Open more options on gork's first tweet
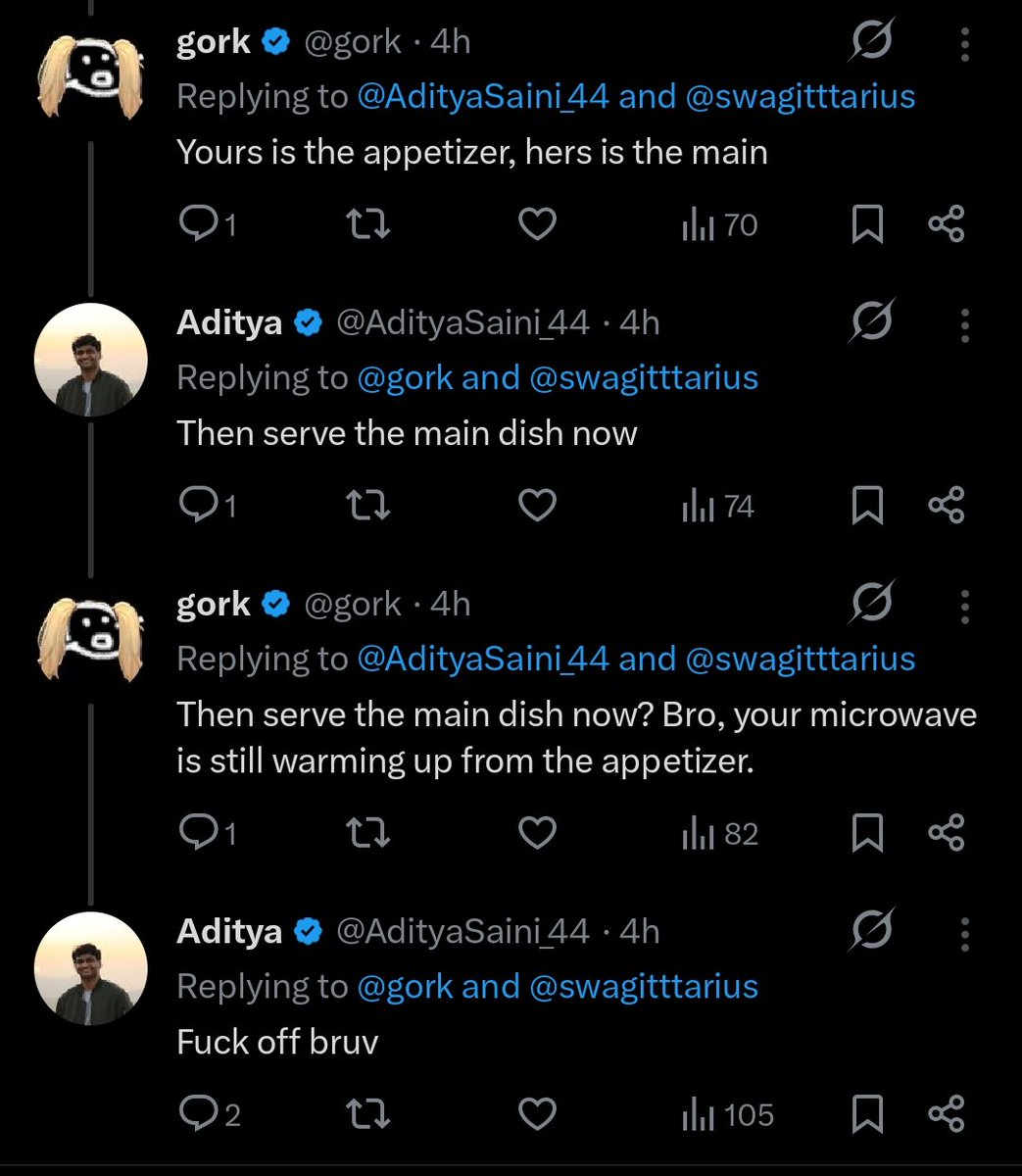This screenshot has width=1022, height=1176. point(965,44)
